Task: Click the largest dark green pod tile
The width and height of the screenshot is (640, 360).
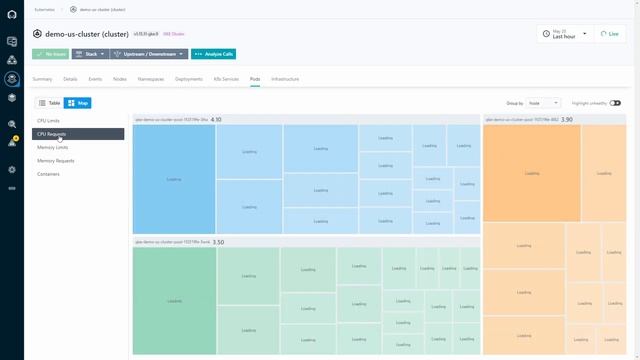Action: click(174, 301)
